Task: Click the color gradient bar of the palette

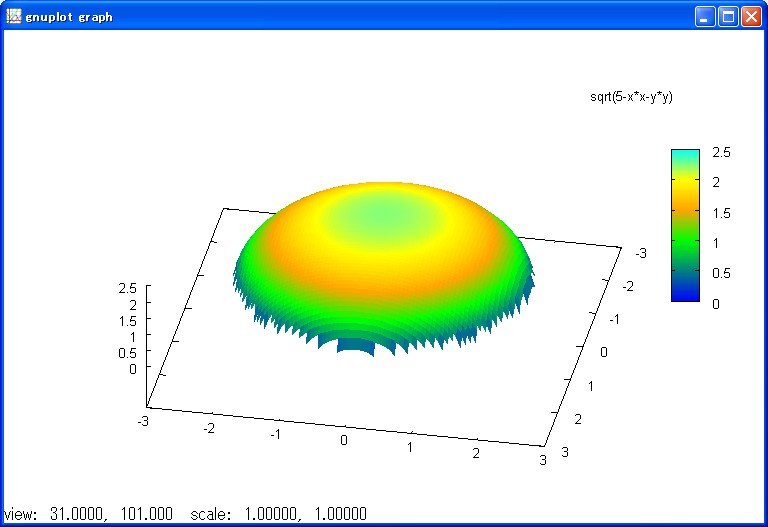Action: click(685, 225)
